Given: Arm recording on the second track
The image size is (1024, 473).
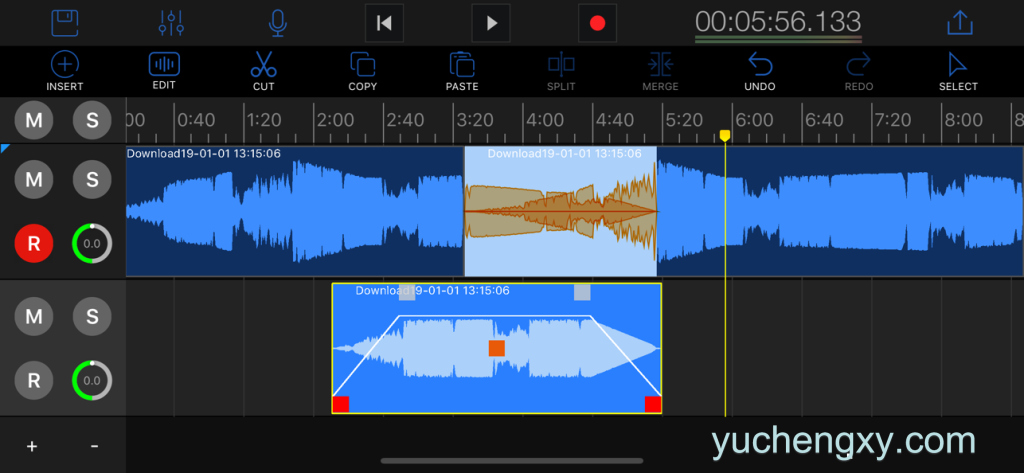Looking at the screenshot, I should (x=34, y=380).
